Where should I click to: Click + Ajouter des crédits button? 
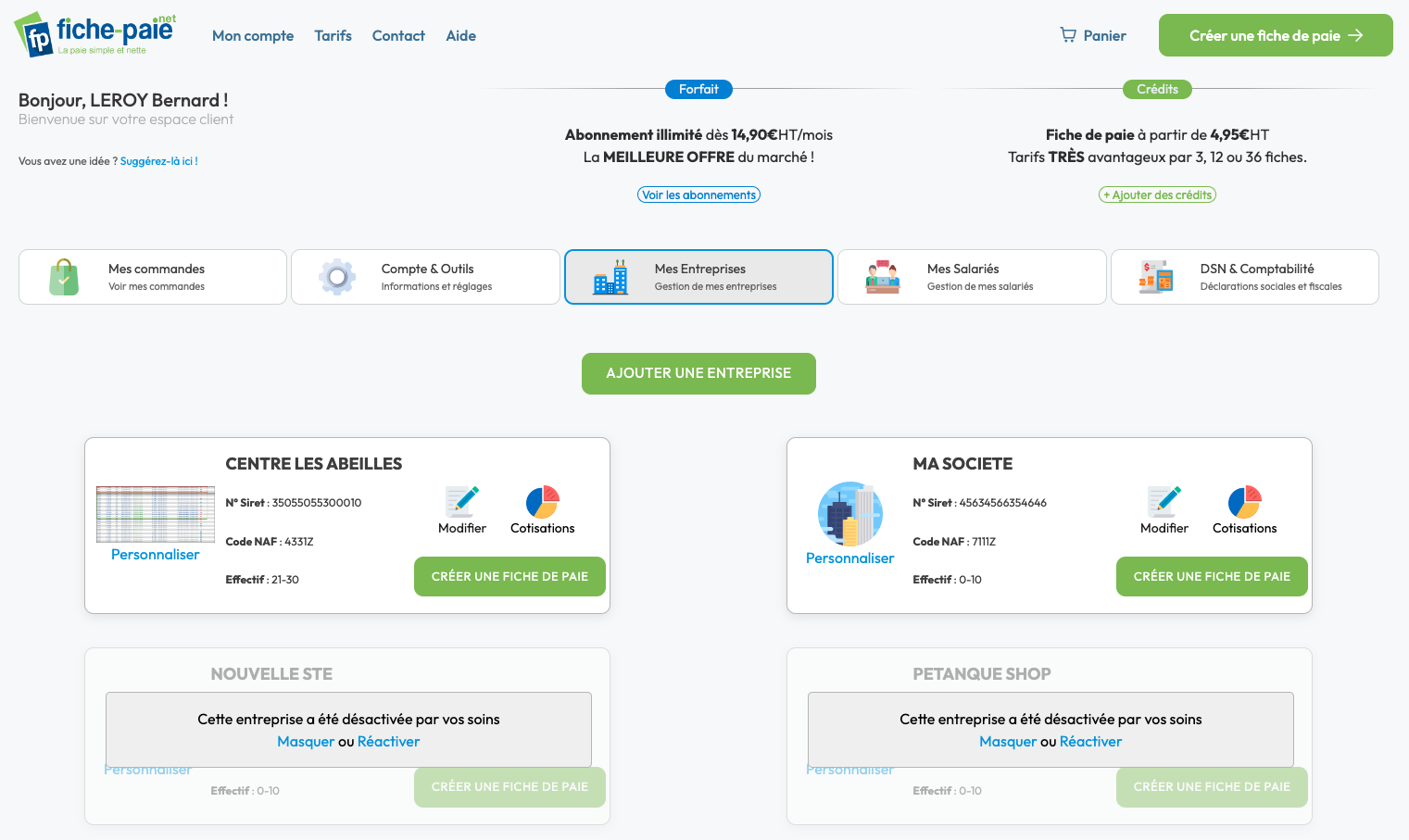coord(1157,194)
